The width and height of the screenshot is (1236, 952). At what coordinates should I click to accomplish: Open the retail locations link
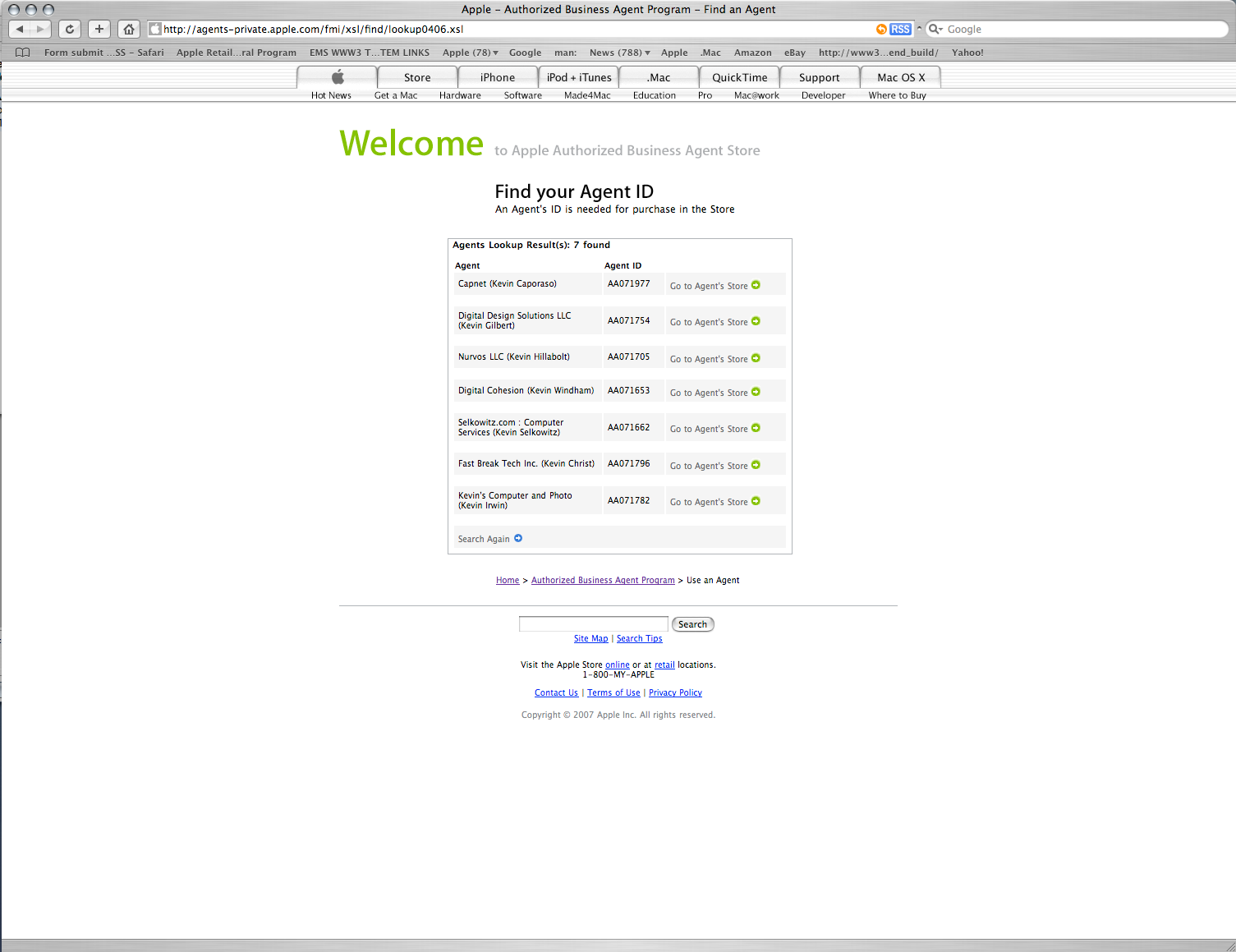coord(664,665)
